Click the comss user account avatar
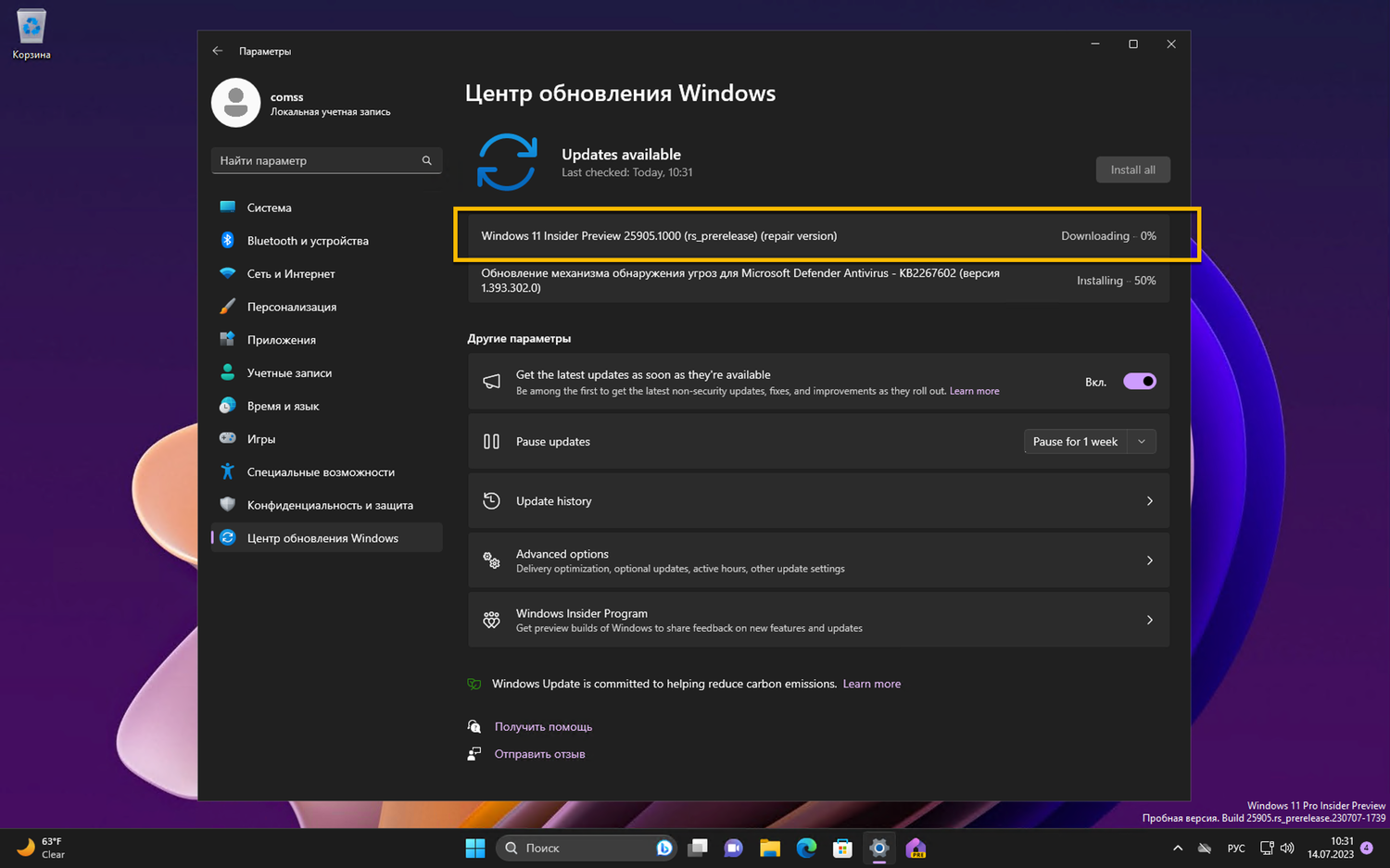Image resolution: width=1390 pixels, height=868 pixels. coord(235,102)
